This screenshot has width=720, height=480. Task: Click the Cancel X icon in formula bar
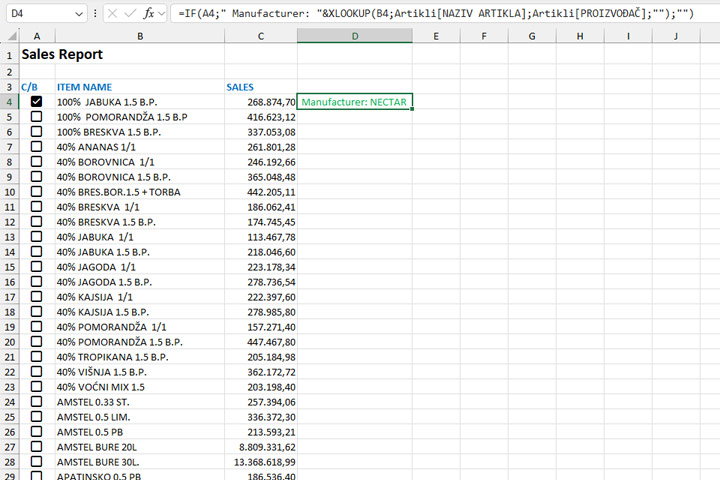112,14
